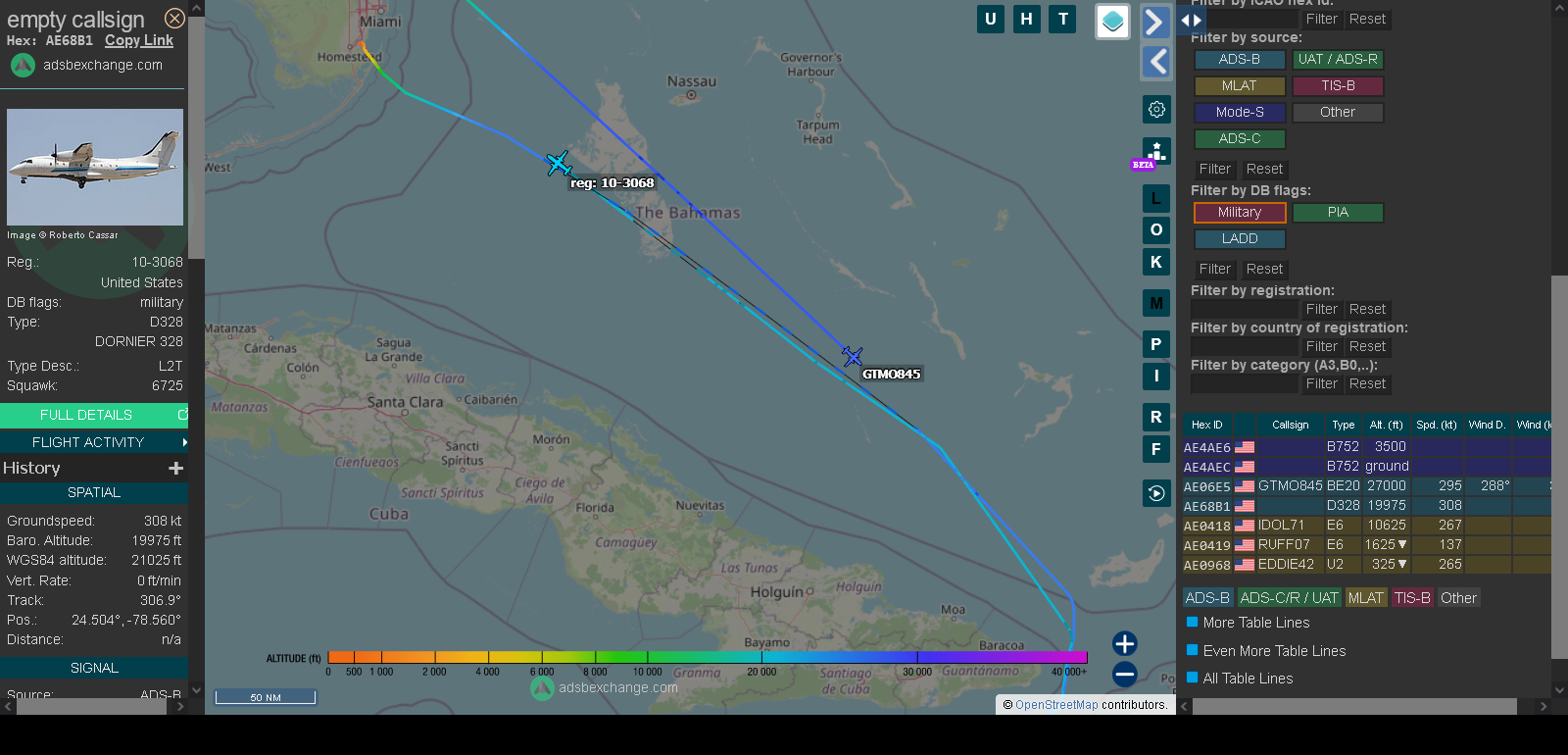Select the RUFF07 table row
The image size is (1568, 755).
[1367, 545]
